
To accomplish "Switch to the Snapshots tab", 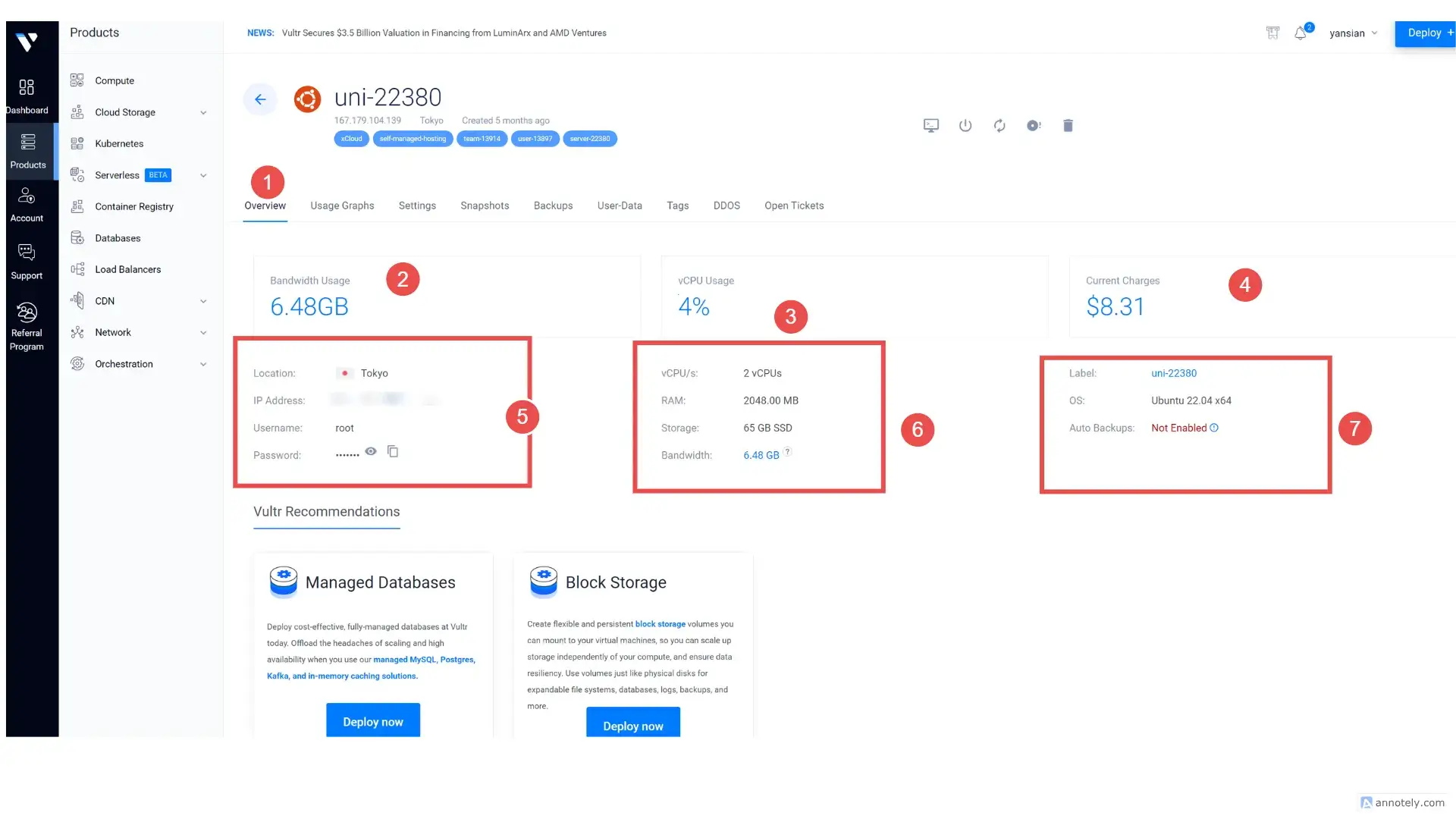I will click(485, 206).
